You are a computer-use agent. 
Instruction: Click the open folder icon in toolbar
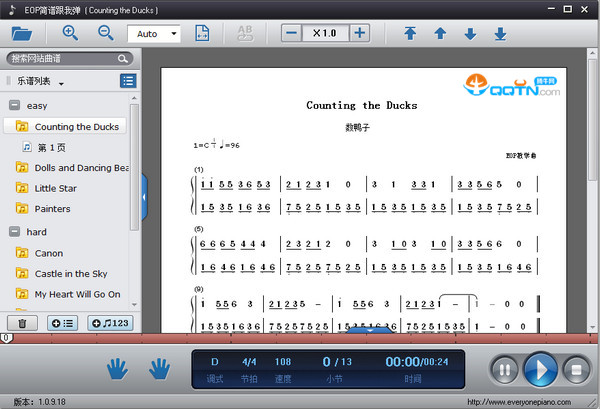[21, 33]
